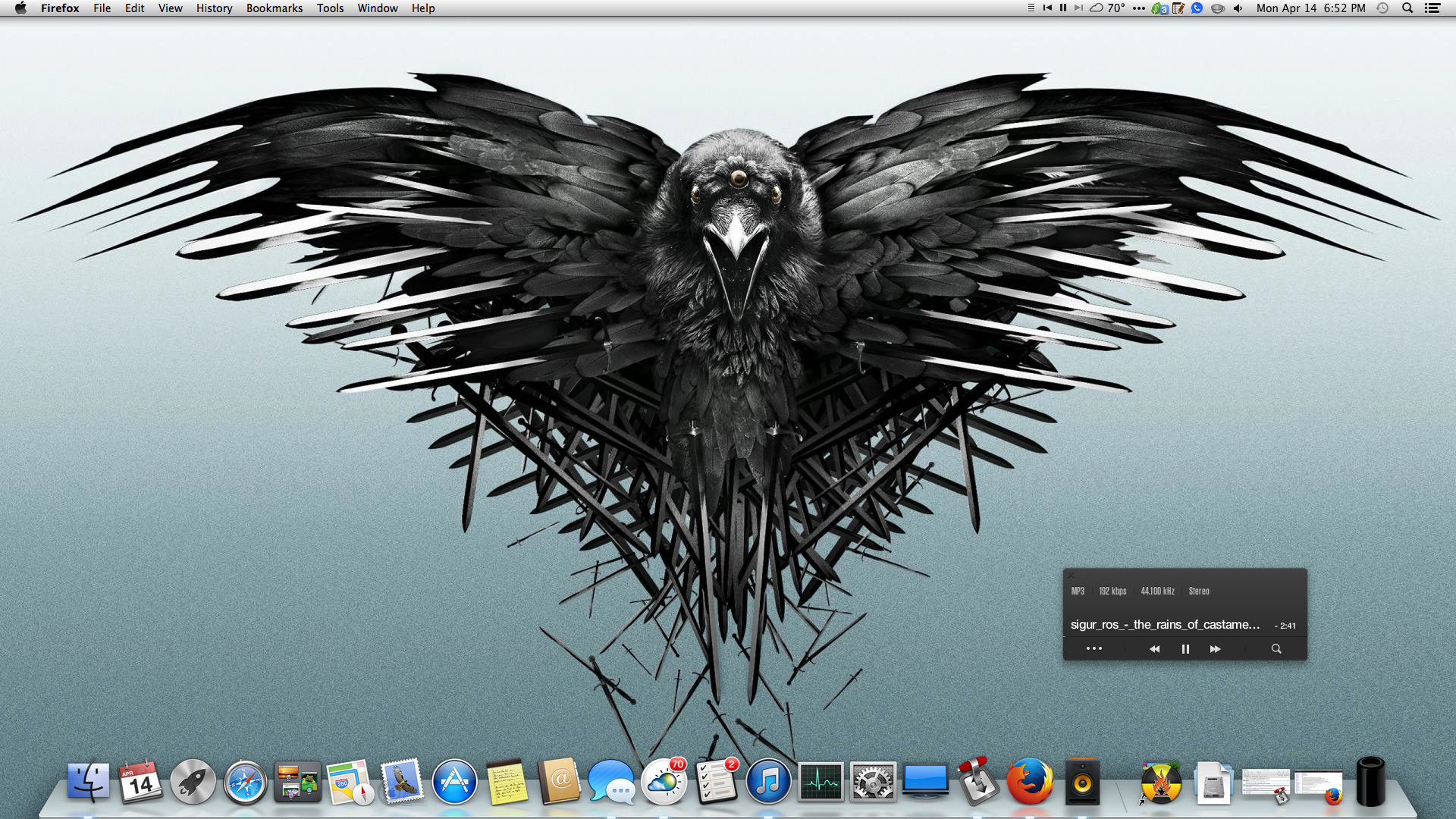Screen dimensions: 1456x819
Task: Open the Tools menu
Action: pos(330,8)
